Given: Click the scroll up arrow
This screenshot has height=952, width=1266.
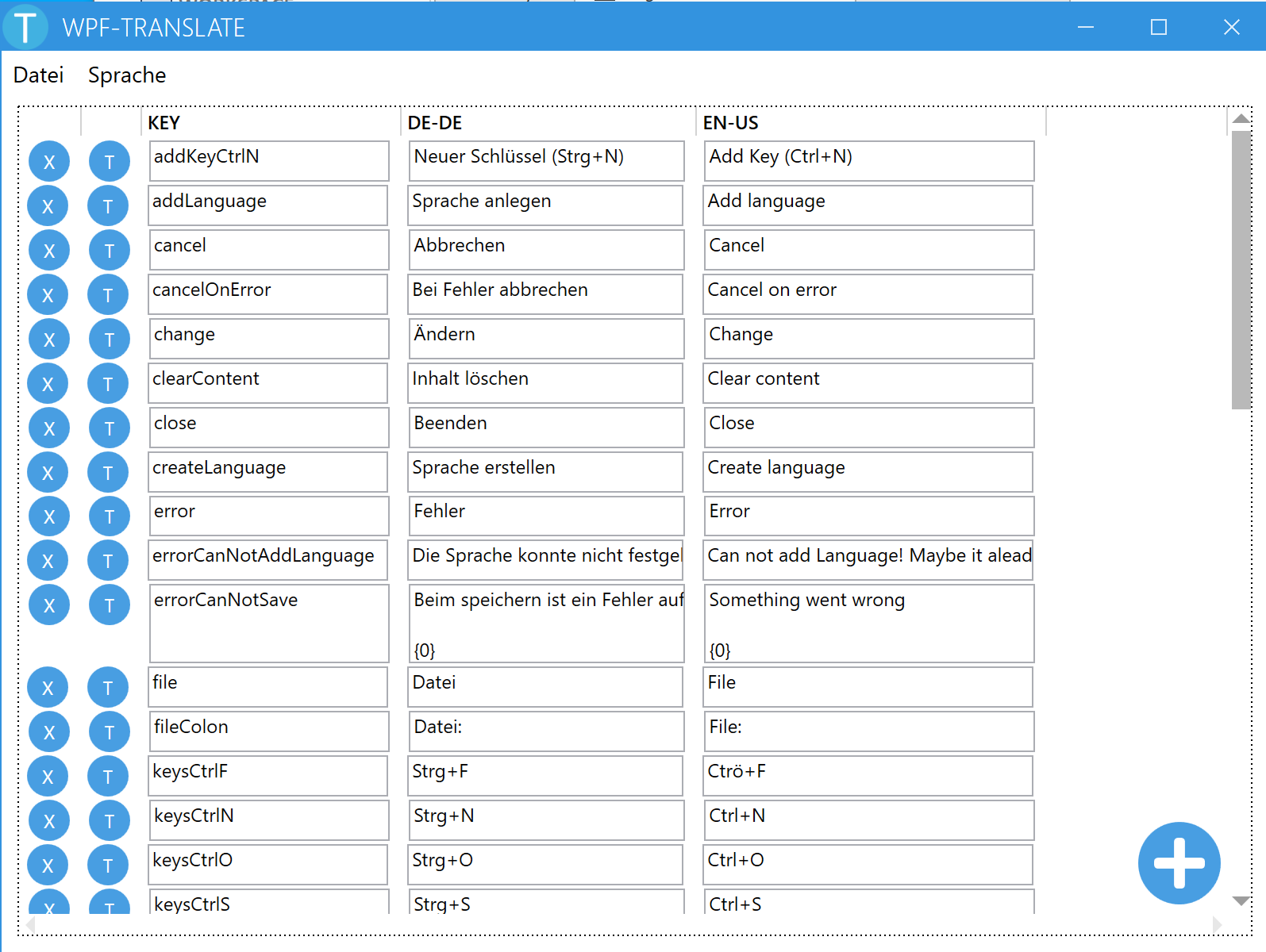Looking at the screenshot, I should (1241, 119).
